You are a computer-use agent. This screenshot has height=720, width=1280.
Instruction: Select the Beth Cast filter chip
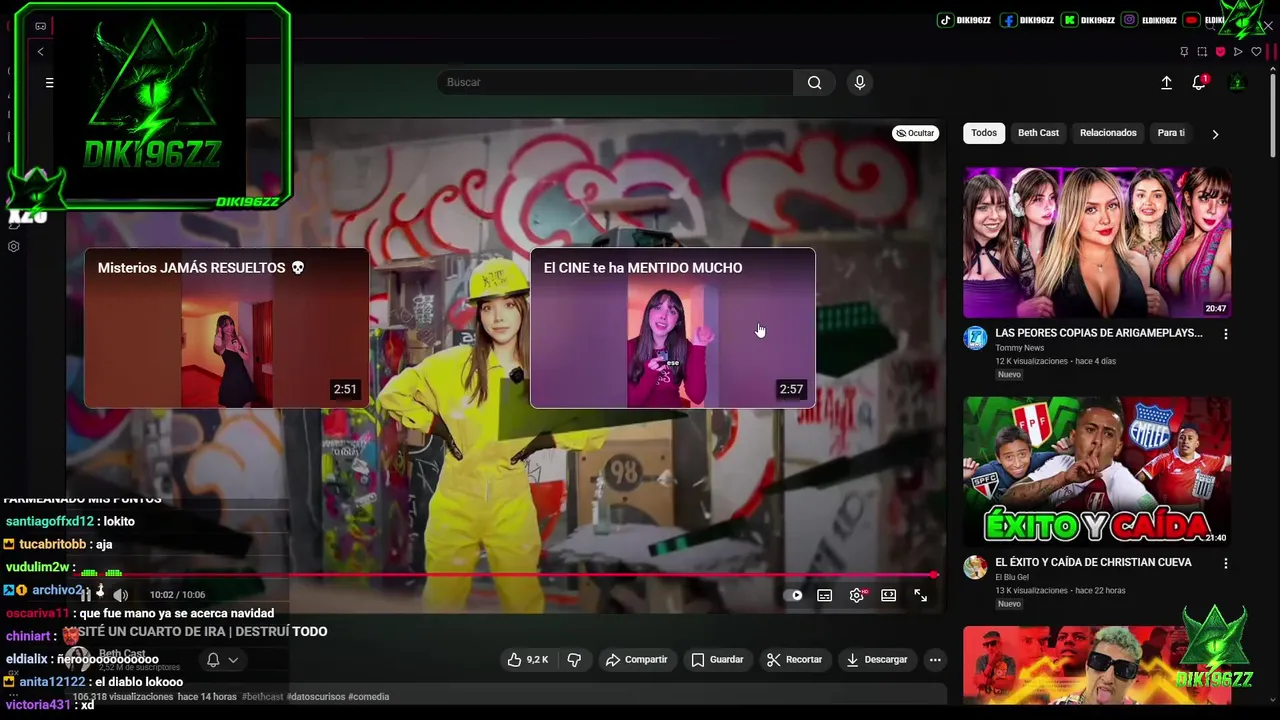pos(1038,133)
